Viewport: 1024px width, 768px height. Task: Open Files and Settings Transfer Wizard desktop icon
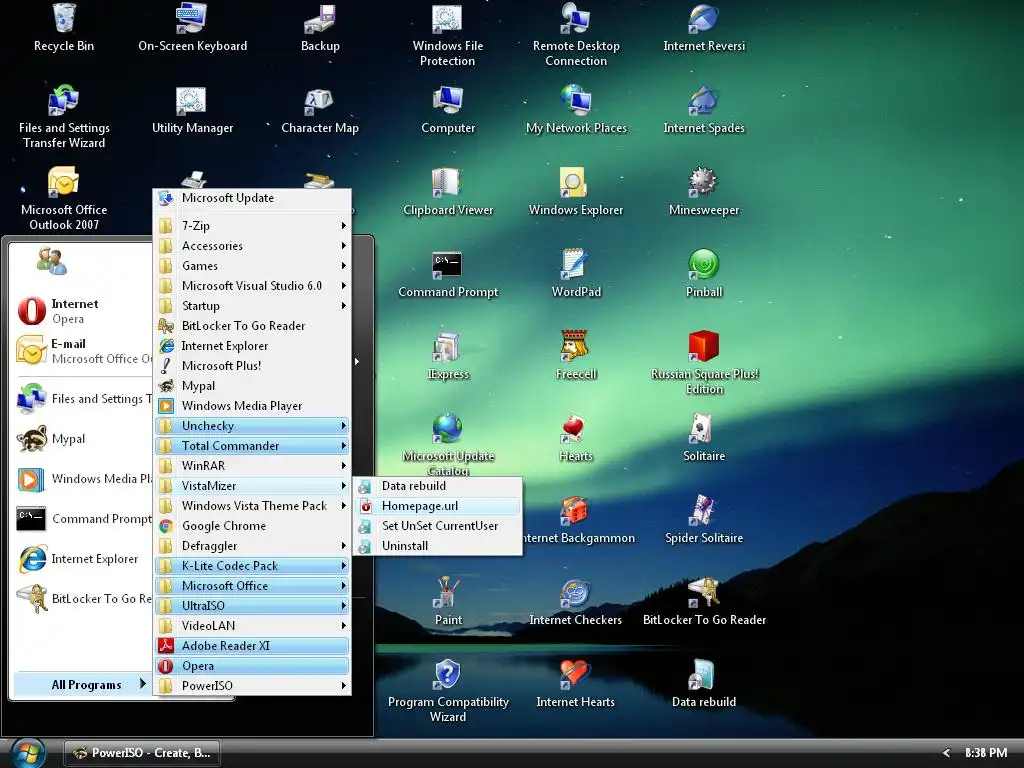pyautogui.click(x=64, y=116)
